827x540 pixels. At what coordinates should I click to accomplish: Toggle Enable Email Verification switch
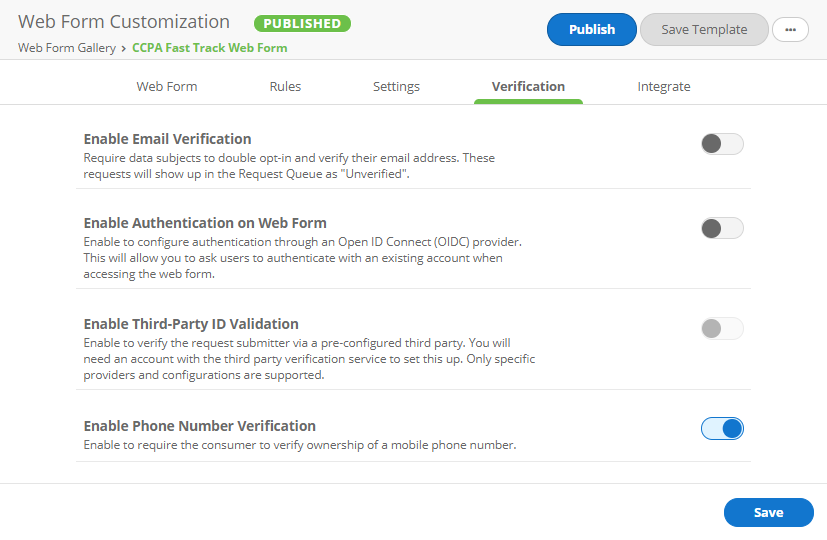click(722, 144)
